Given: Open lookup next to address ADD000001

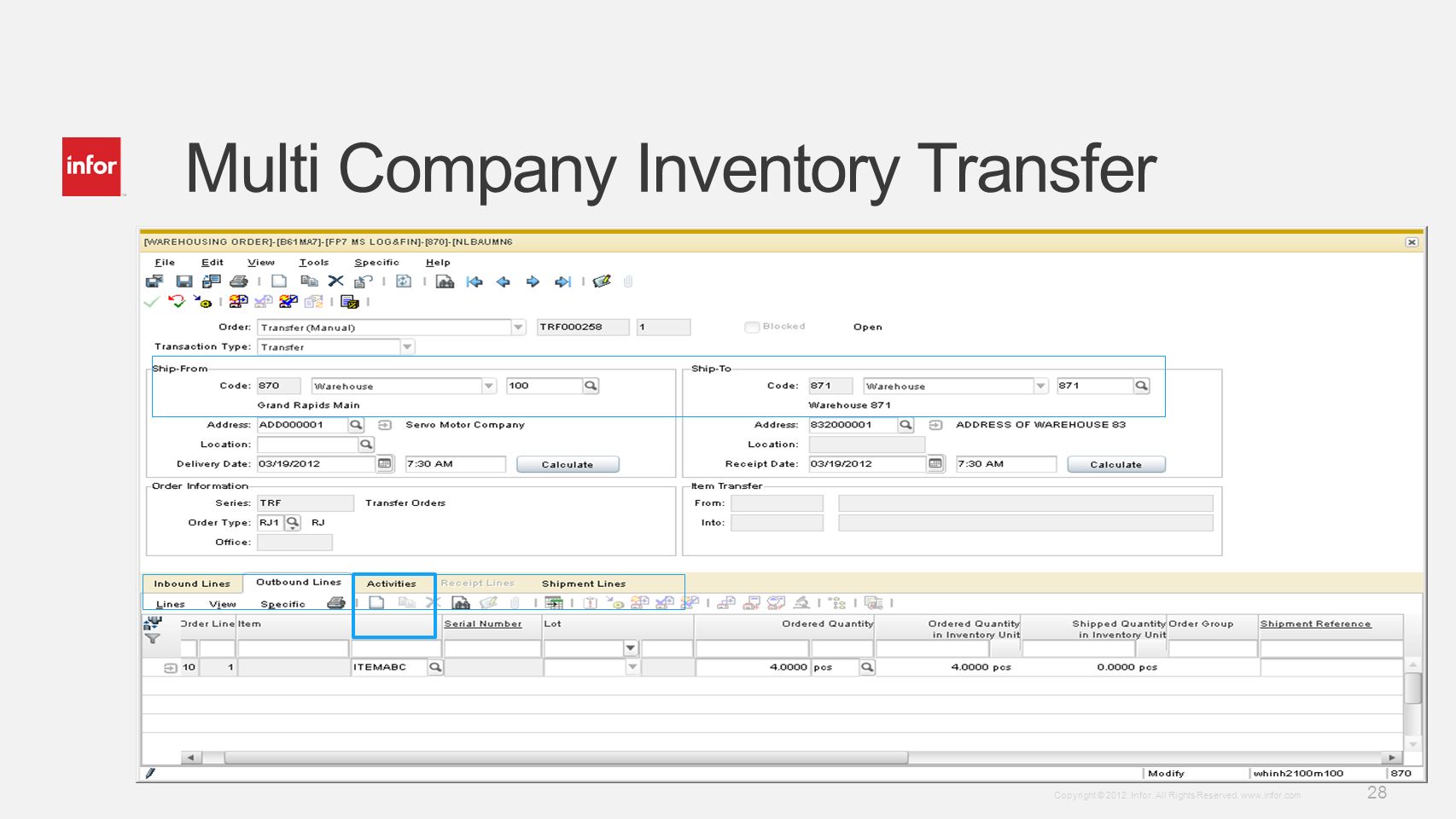Looking at the screenshot, I should pos(356,424).
